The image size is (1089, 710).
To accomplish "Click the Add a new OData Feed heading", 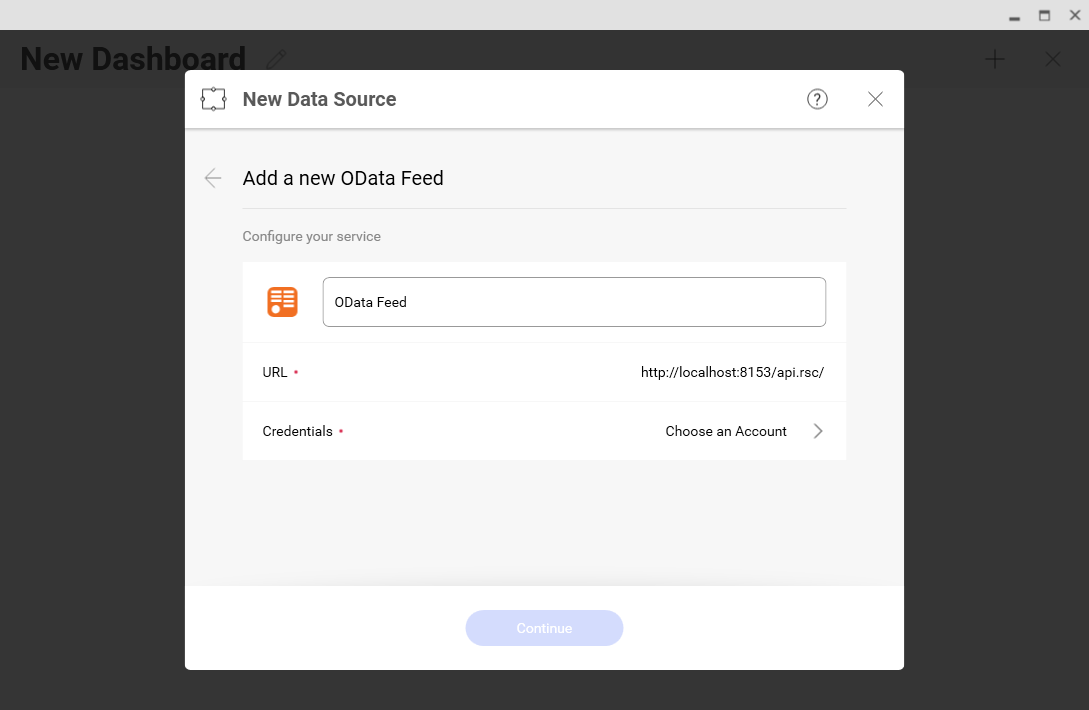I will (x=343, y=178).
